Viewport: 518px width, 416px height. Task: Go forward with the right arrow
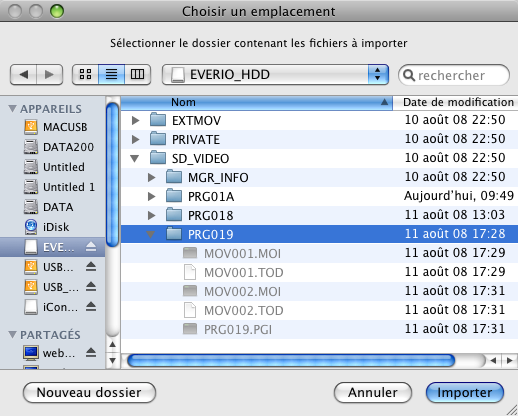coord(50,74)
